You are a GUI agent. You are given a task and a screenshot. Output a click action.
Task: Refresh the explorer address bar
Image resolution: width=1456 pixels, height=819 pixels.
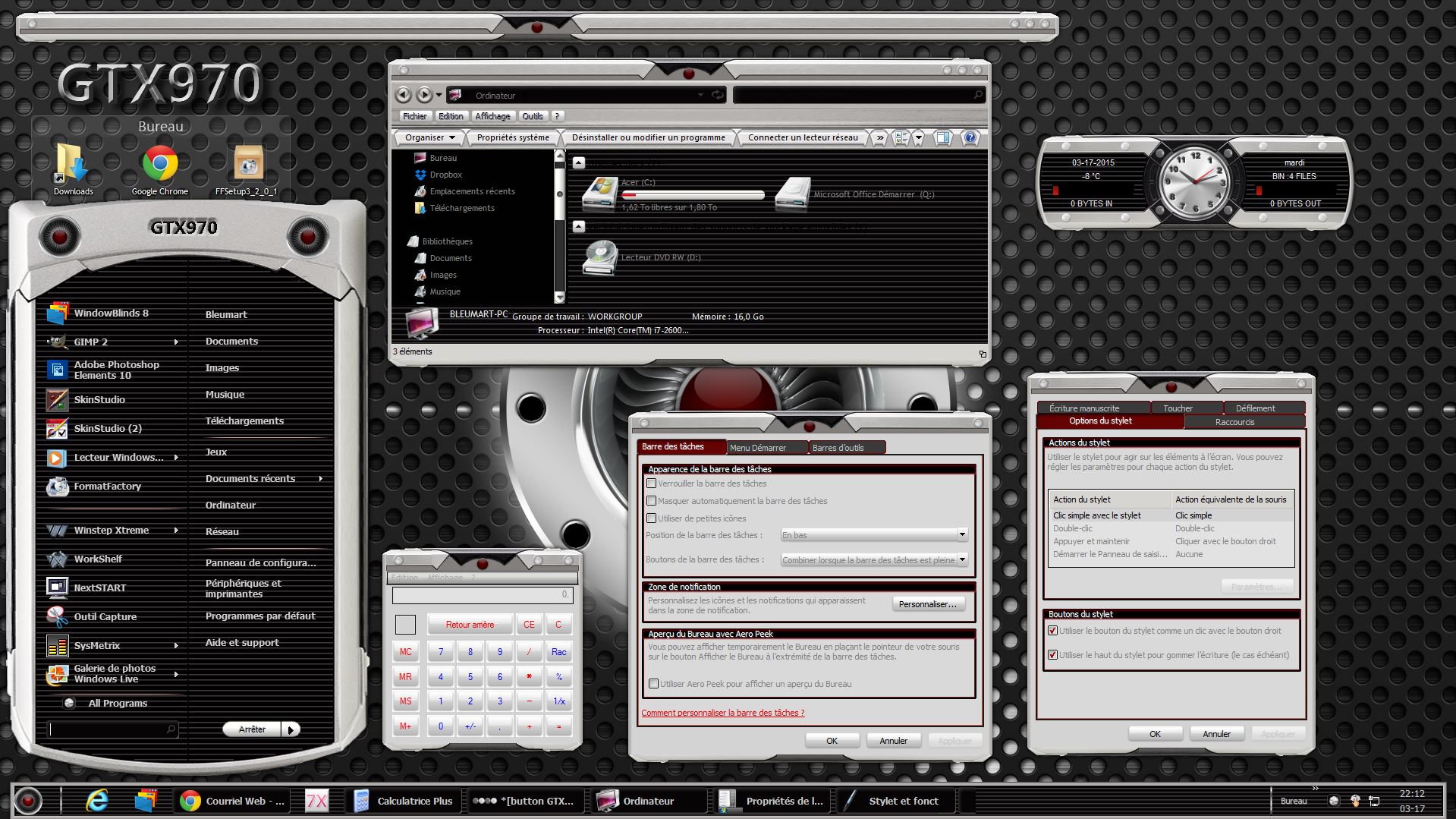717,95
